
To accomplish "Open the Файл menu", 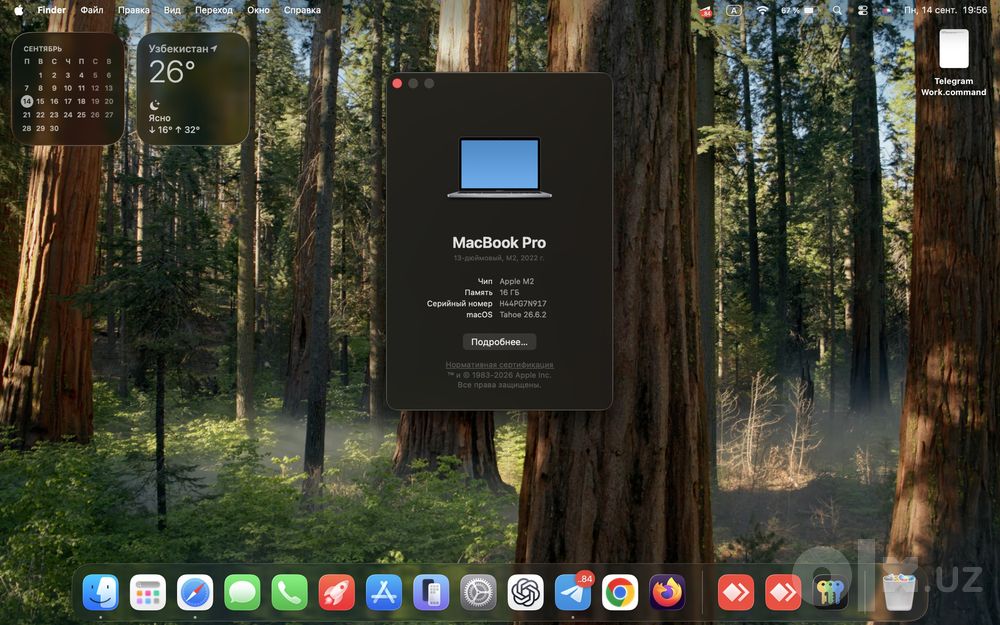I will [92, 10].
